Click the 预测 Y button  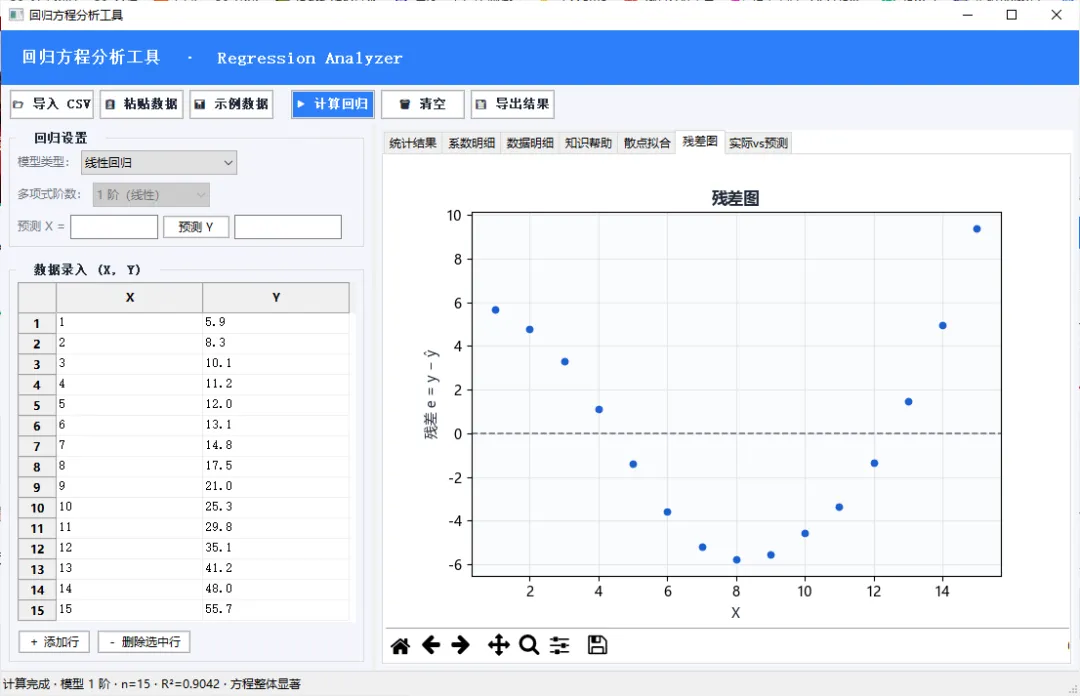(x=196, y=227)
